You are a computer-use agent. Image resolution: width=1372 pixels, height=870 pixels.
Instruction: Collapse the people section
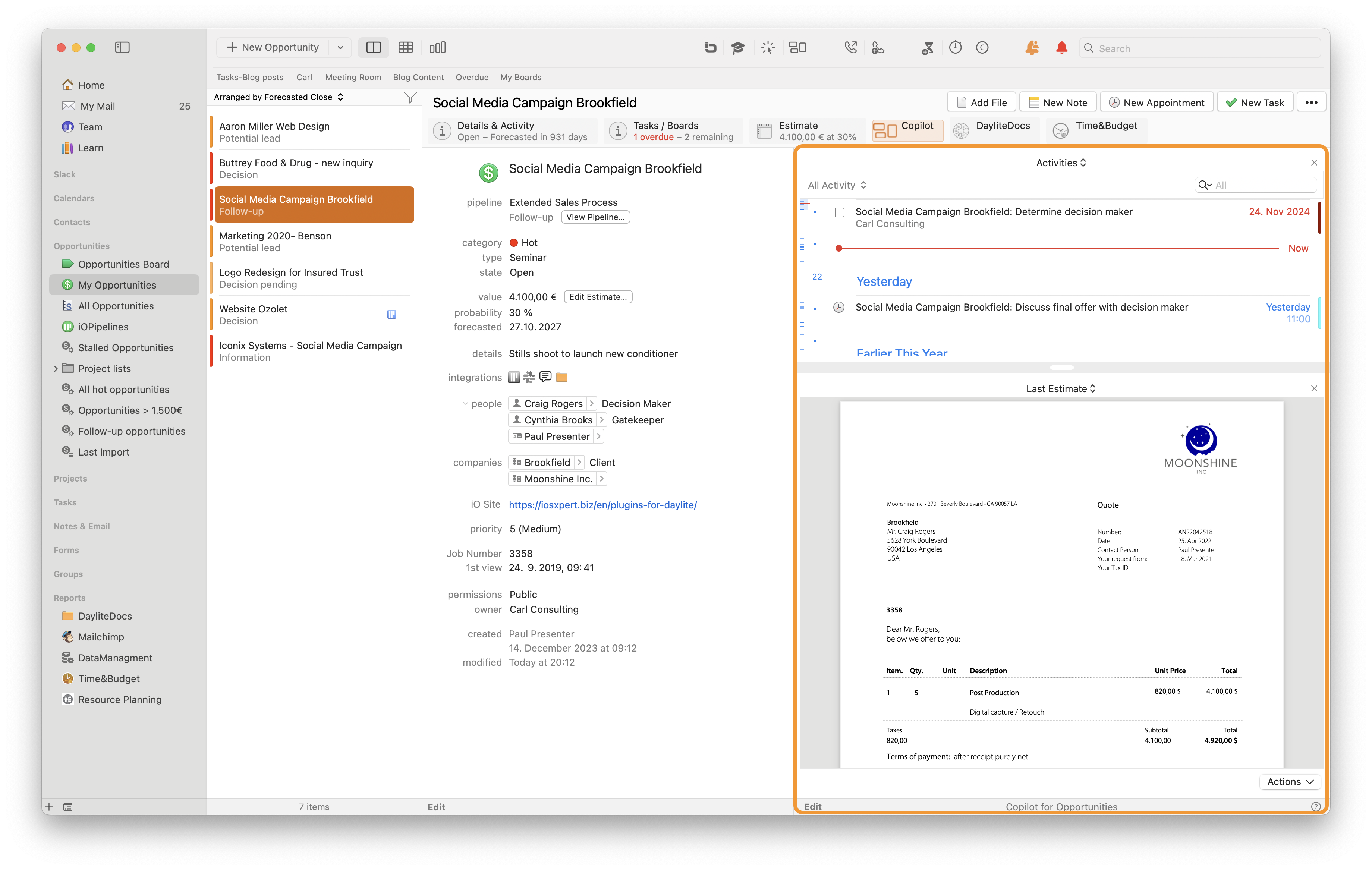tap(465, 404)
